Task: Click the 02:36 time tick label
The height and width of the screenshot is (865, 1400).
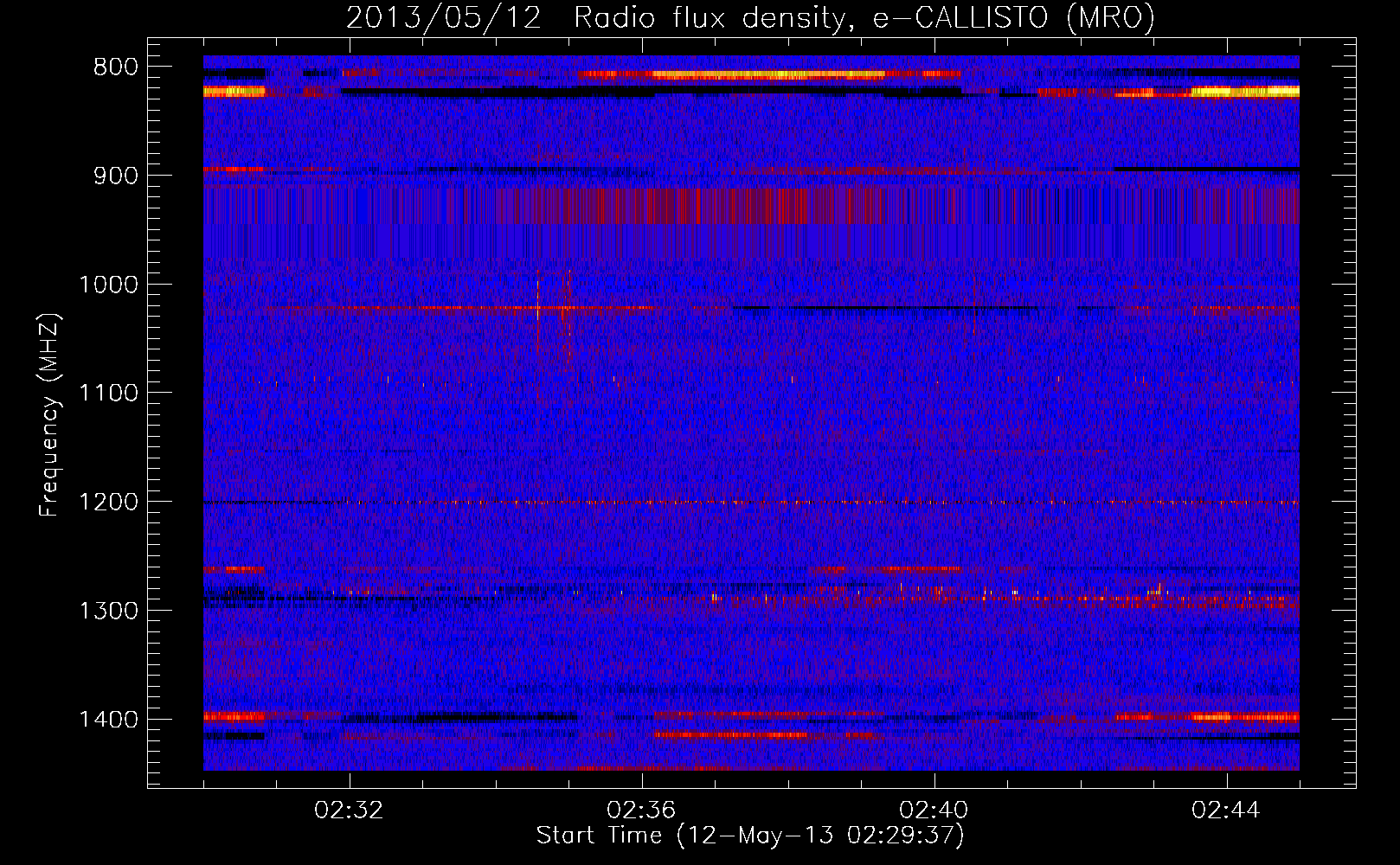Action: coord(641,811)
